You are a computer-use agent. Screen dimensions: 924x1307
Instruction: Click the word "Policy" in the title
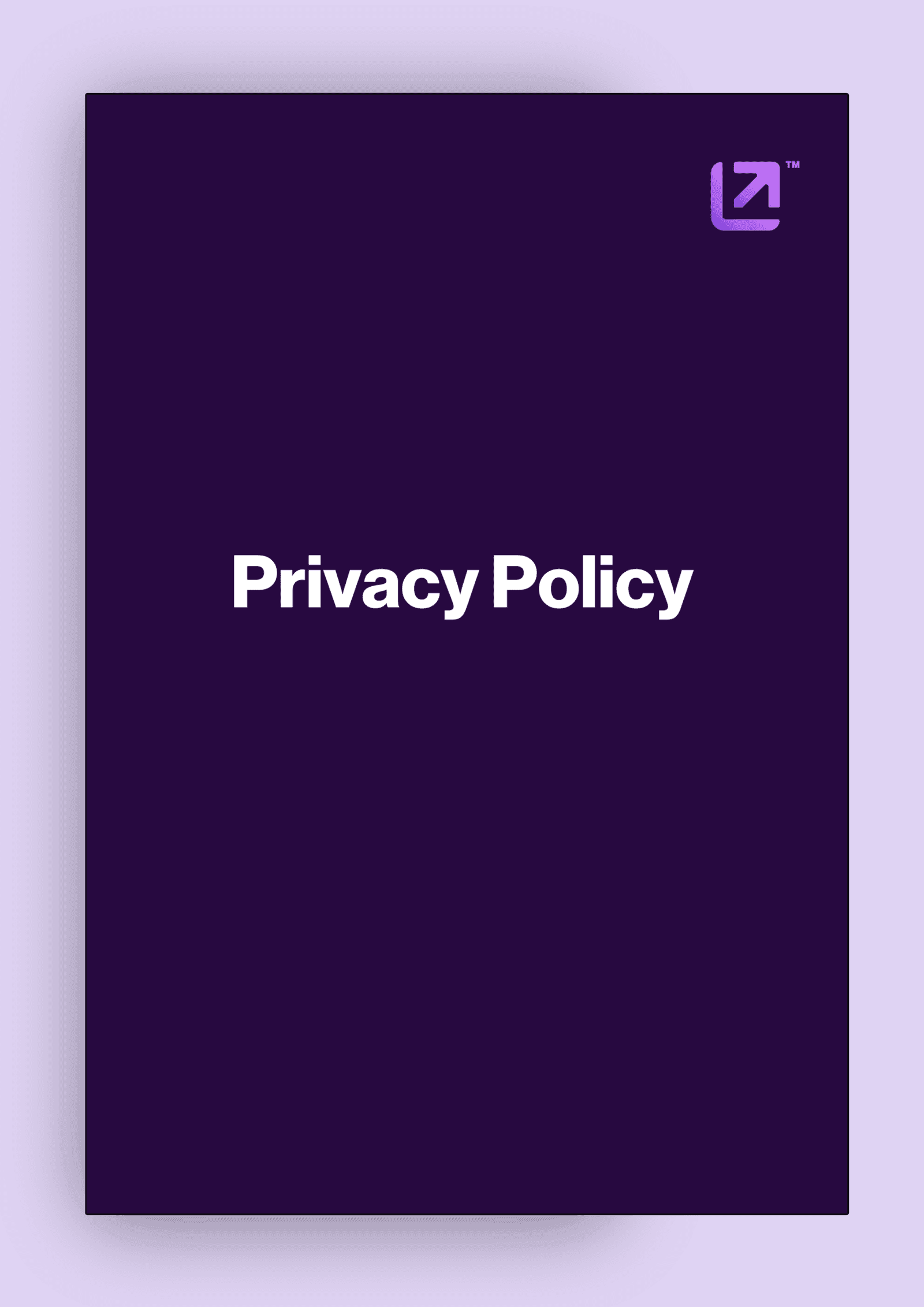(593, 586)
